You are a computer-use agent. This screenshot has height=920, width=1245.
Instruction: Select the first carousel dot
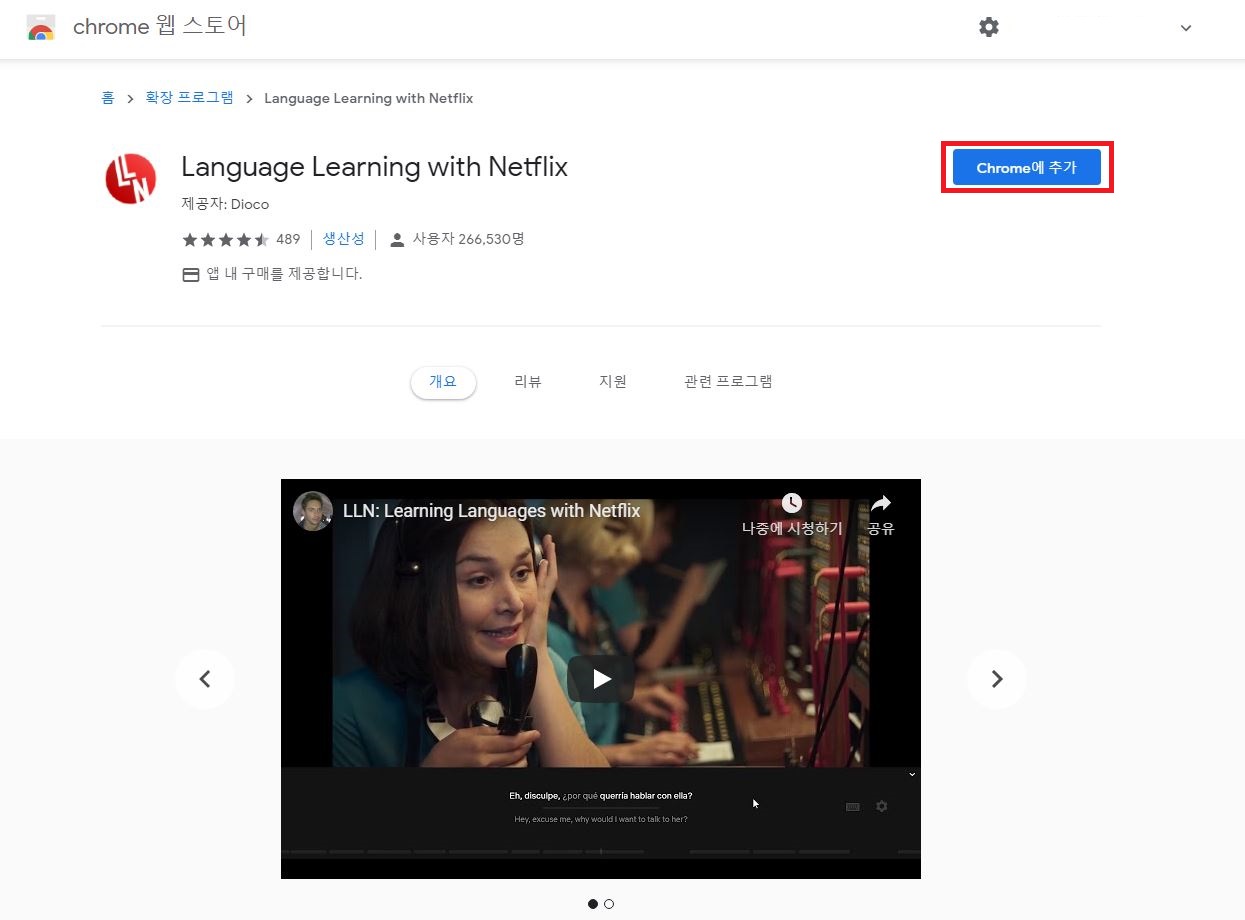[x=593, y=904]
